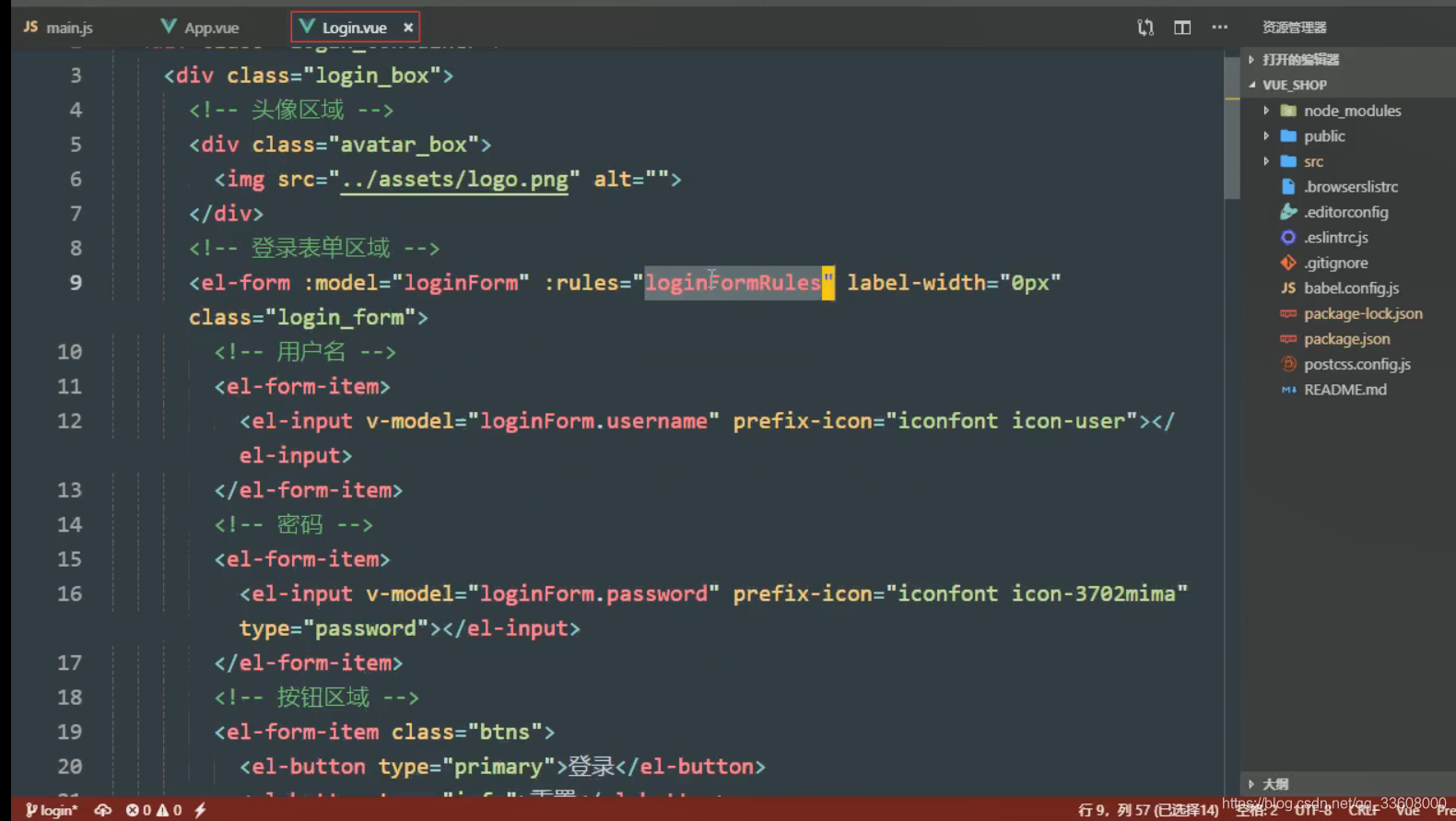1456x821 pixels.
Task: Click the 行 9, 列 57 cursor position
Action: point(1148,810)
